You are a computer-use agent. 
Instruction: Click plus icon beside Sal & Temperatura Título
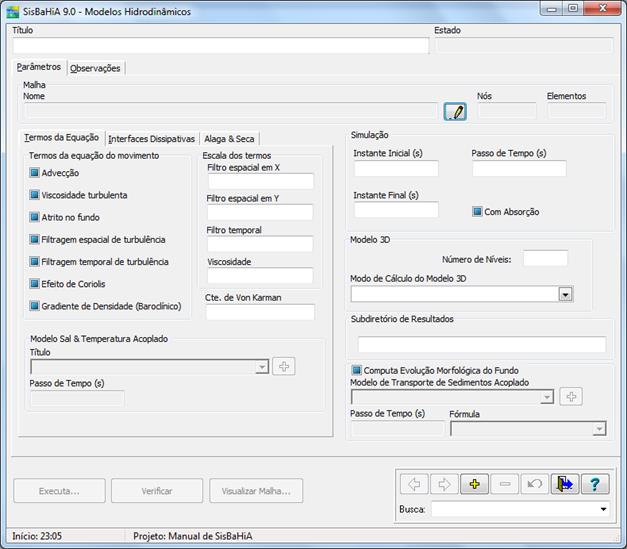tap(284, 366)
